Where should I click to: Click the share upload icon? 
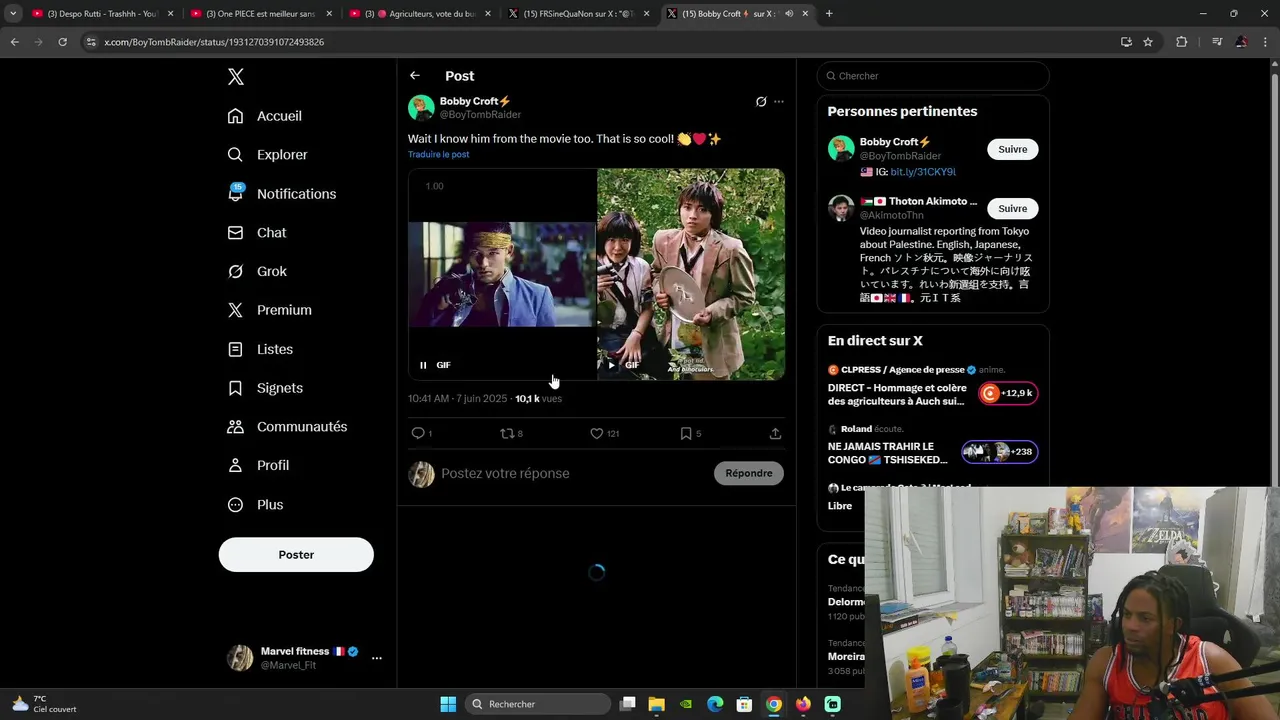775,433
